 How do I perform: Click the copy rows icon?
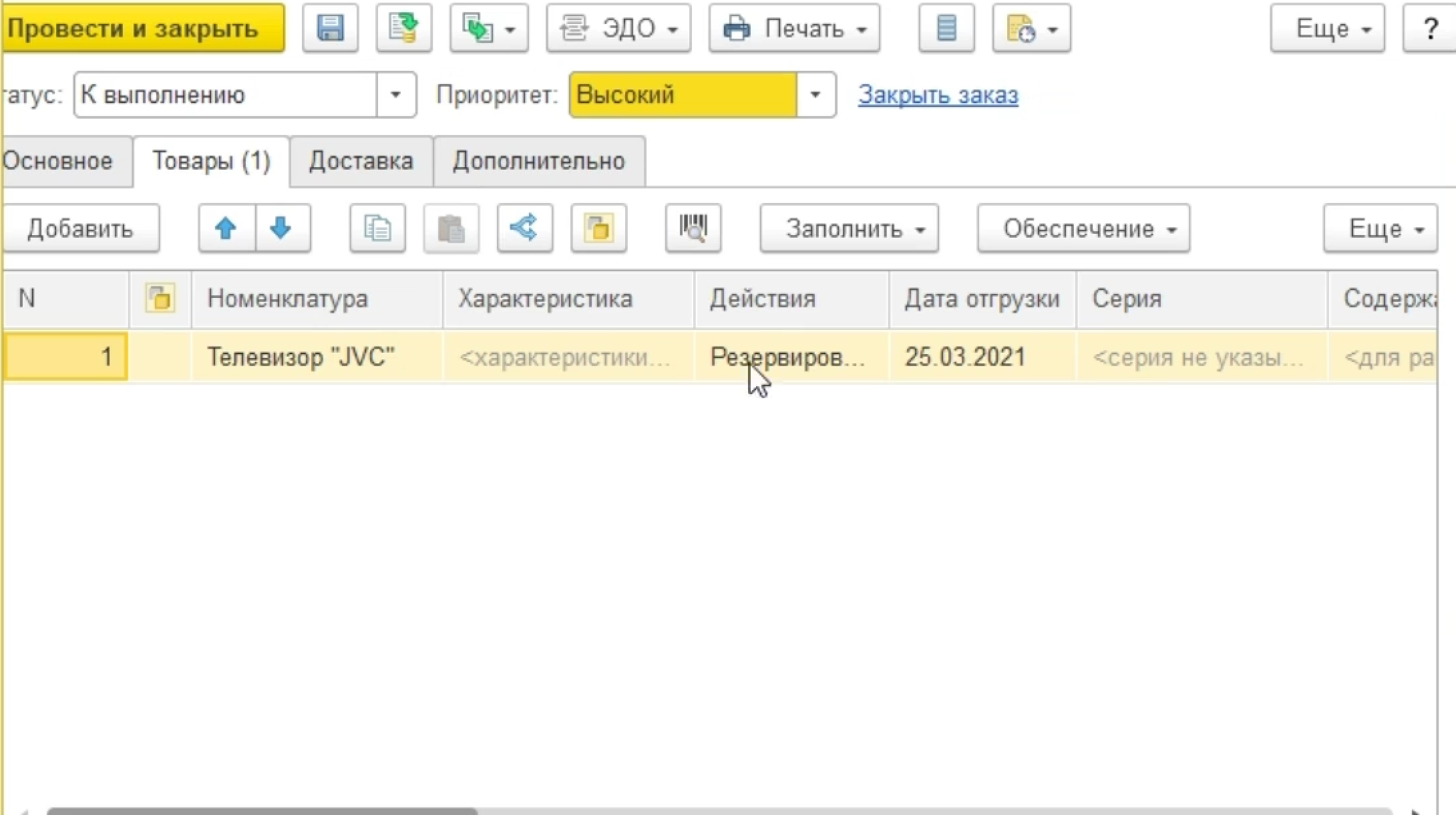(377, 228)
